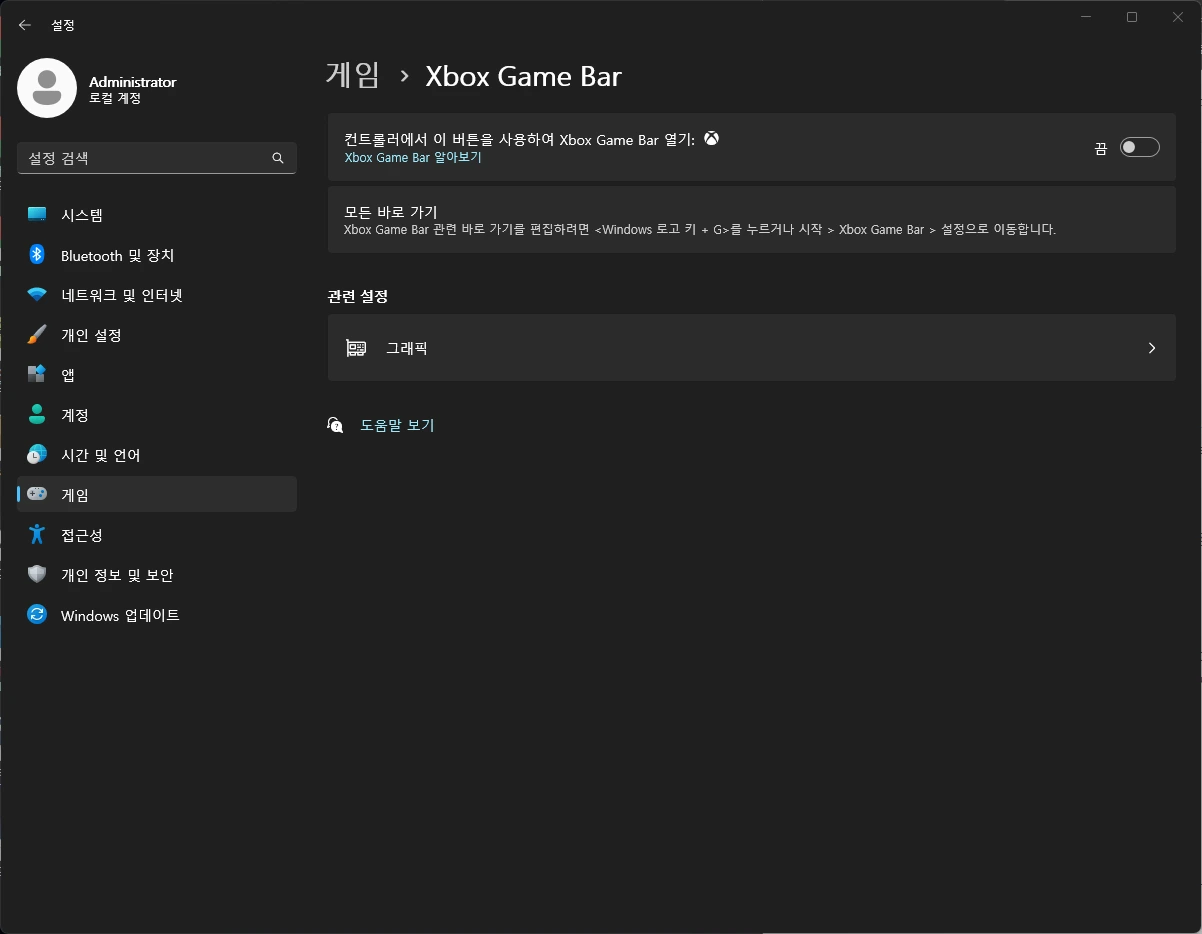Click the 앱 apps icon

point(37,375)
